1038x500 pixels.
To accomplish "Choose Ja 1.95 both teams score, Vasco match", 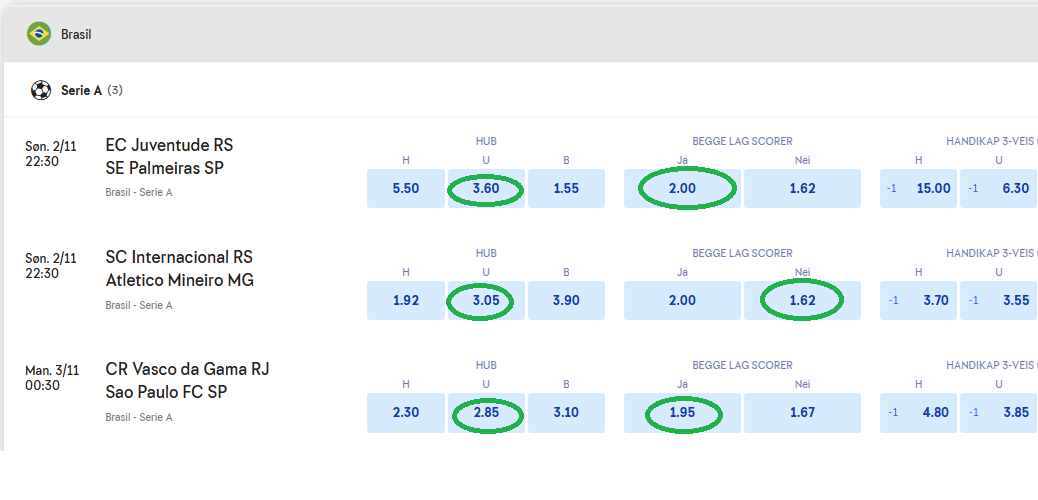I will pyautogui.click(x=682, y=412).
